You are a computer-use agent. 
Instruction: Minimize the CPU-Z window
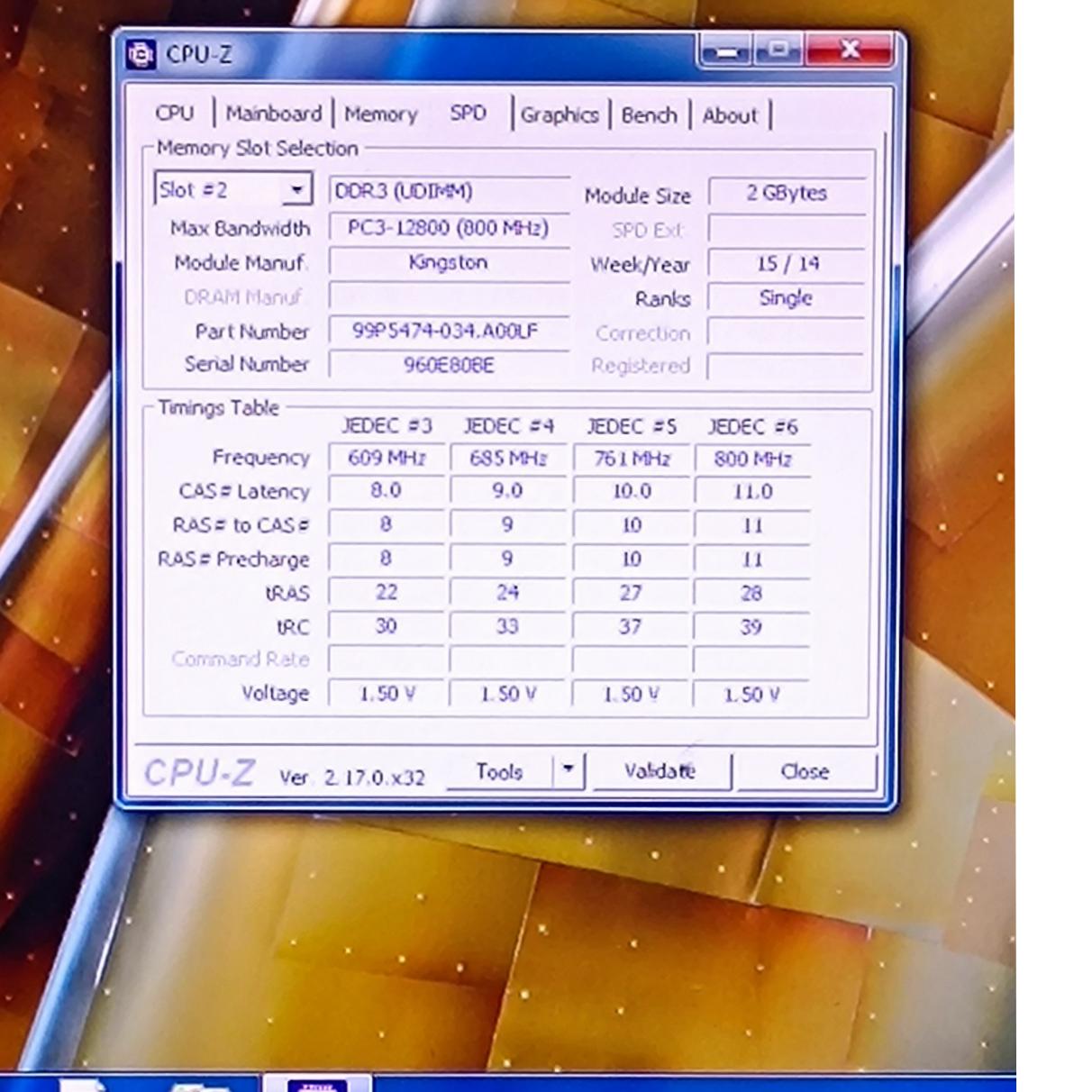point(725,51)
